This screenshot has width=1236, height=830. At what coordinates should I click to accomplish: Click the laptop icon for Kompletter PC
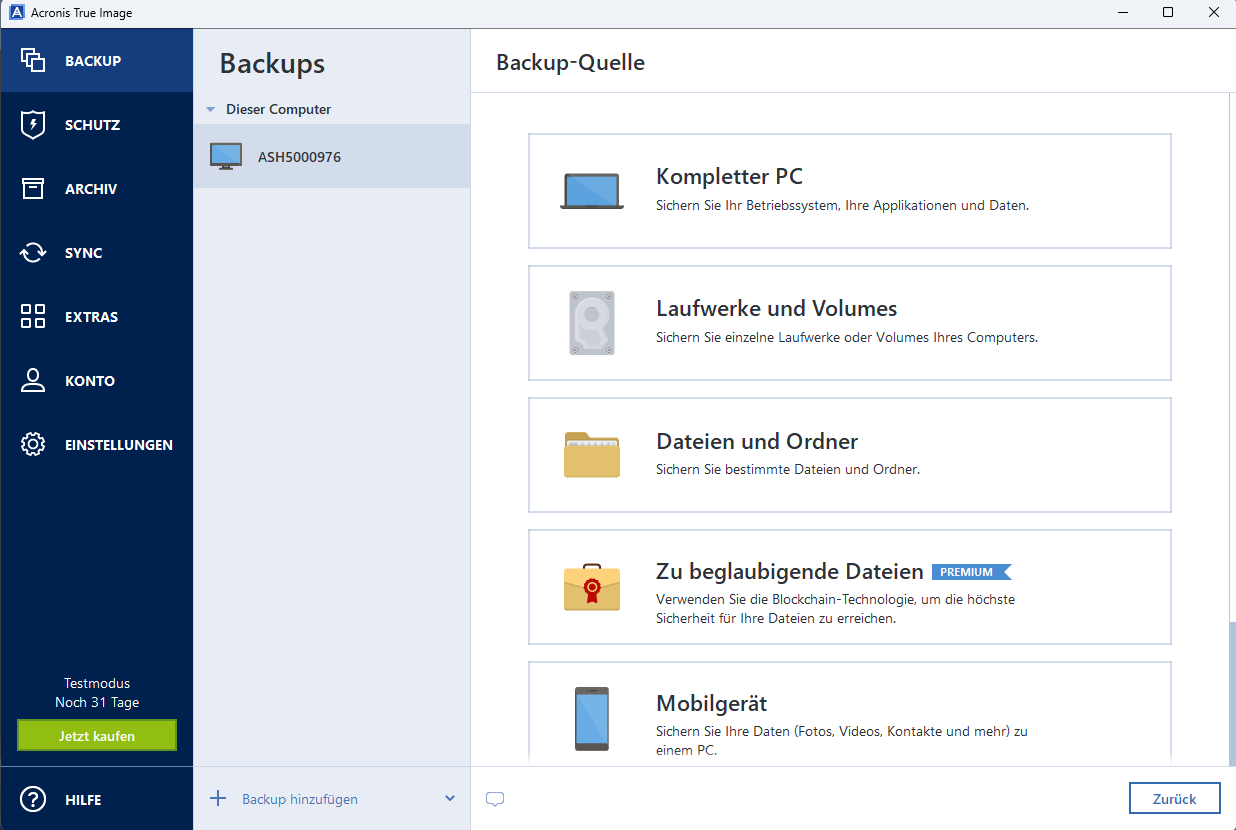click(x=591, y=190)
